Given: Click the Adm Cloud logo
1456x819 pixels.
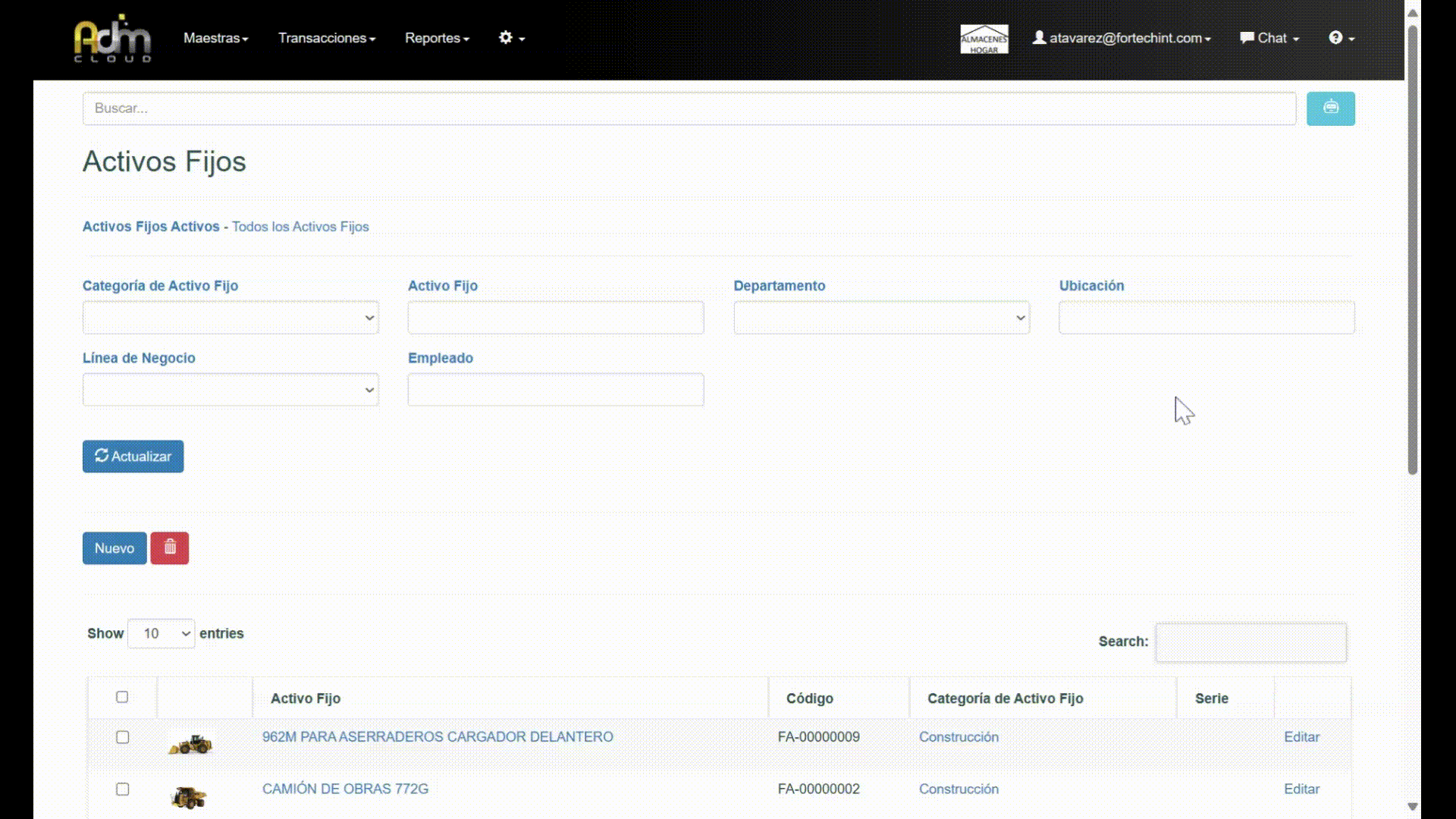Looking at the screenshot, I should [112, 38].
